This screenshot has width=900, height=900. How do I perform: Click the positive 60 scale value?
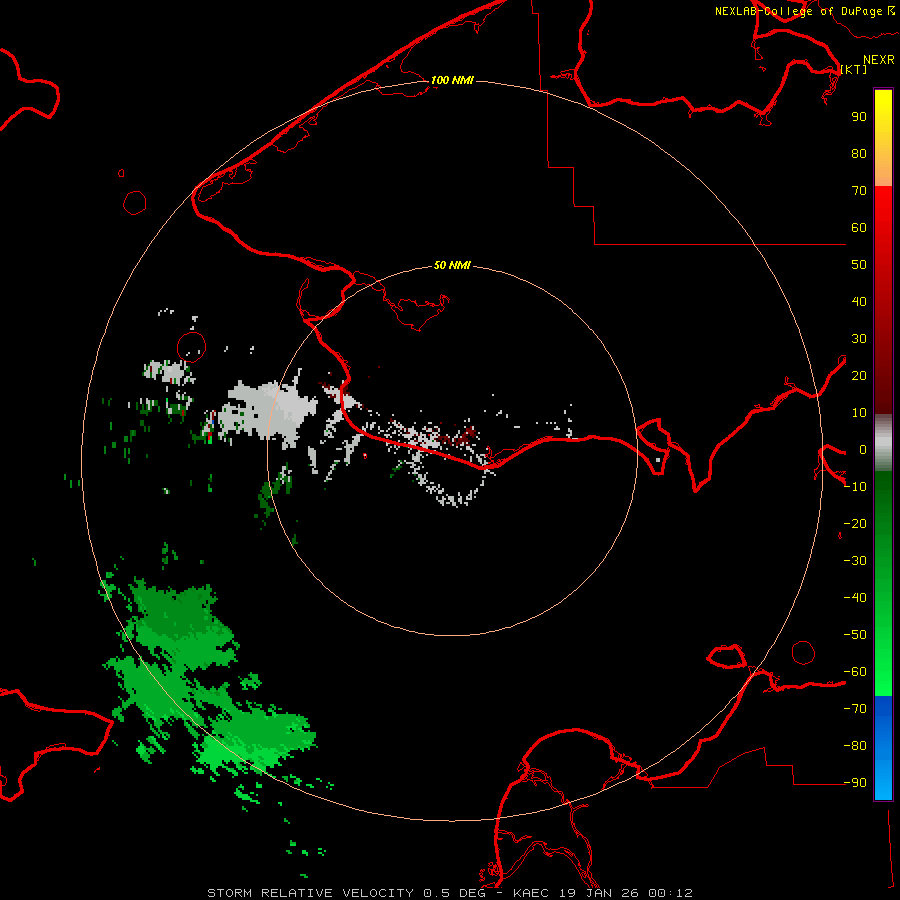(x=859, y=227)
